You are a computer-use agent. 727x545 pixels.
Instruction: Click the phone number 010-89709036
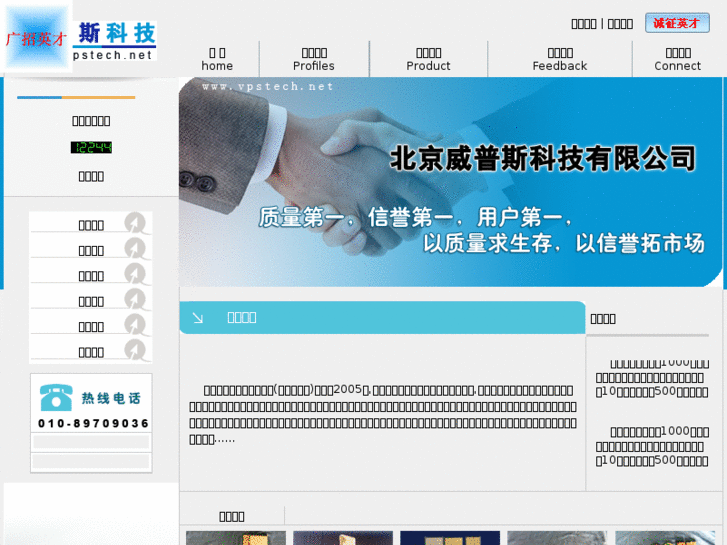(93, 423)
